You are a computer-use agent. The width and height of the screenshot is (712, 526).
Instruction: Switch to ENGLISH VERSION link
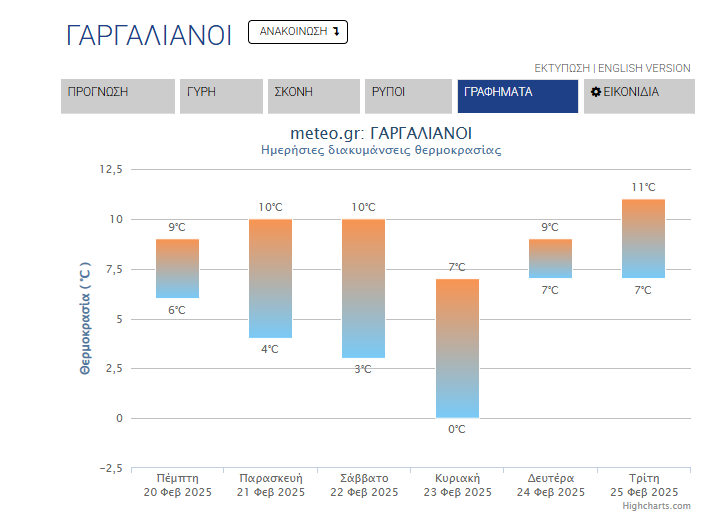pos(644,68)
